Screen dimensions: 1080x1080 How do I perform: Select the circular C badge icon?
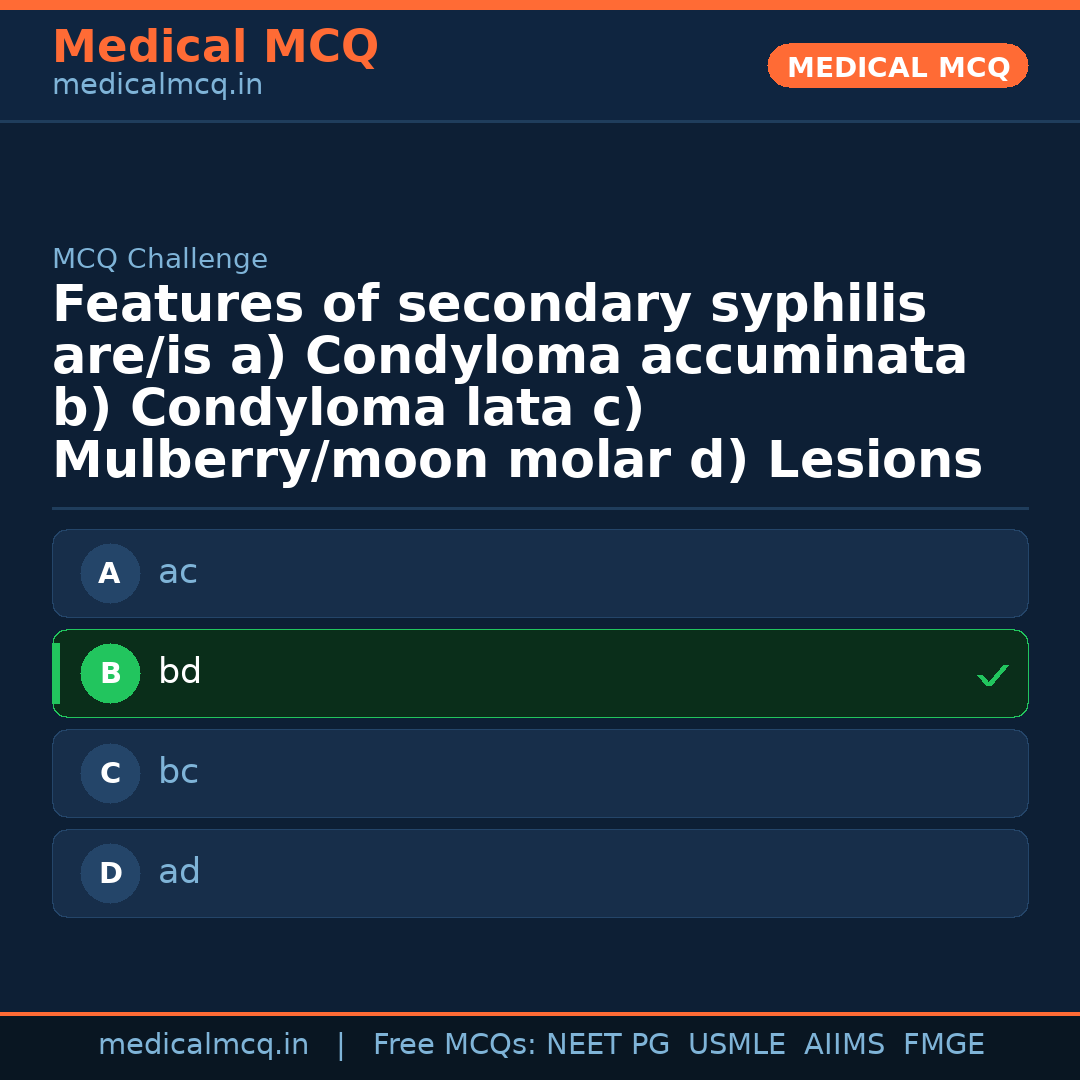point(110,773)
